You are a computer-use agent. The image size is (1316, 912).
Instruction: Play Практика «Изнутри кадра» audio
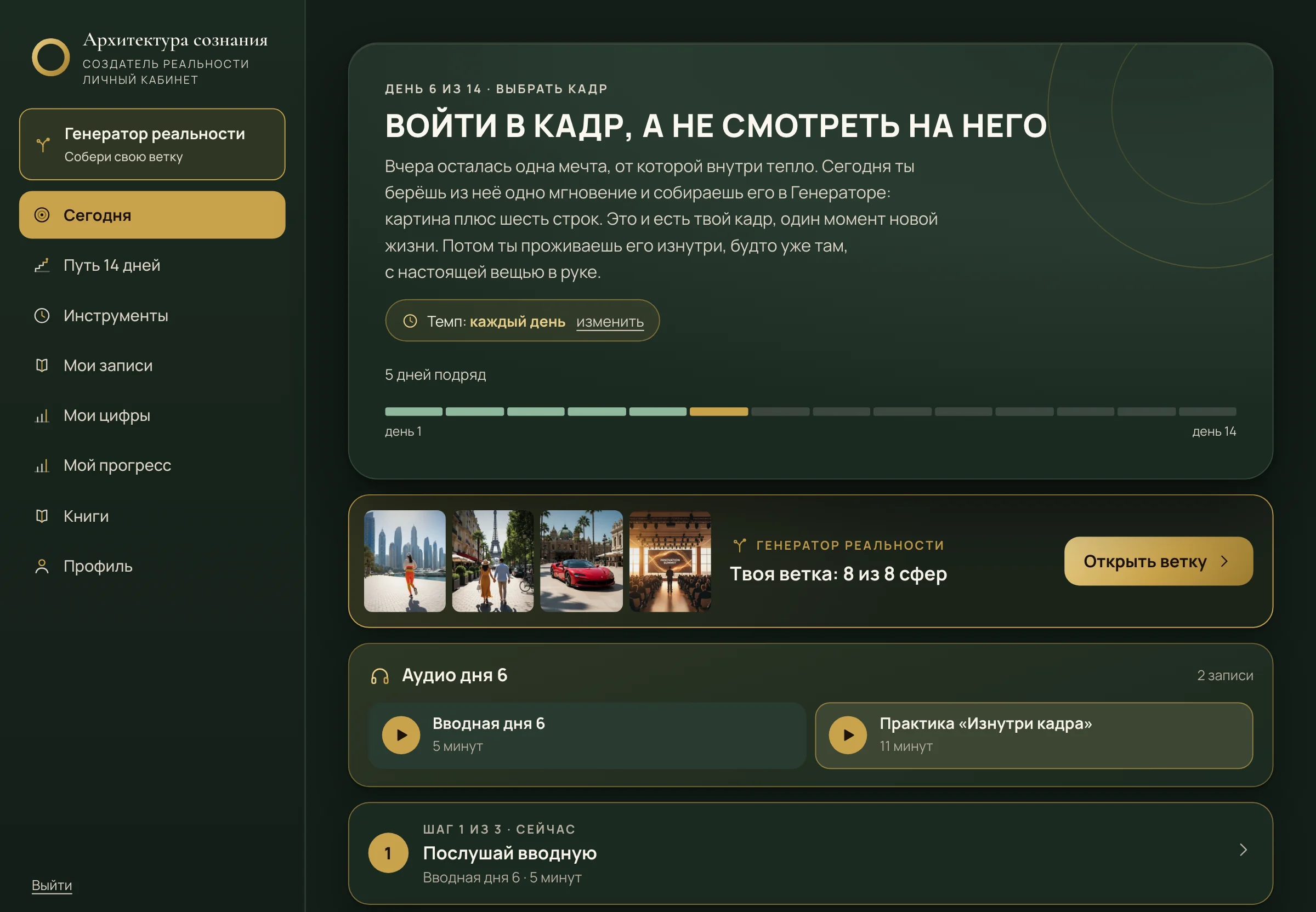(x=848, y=736)
